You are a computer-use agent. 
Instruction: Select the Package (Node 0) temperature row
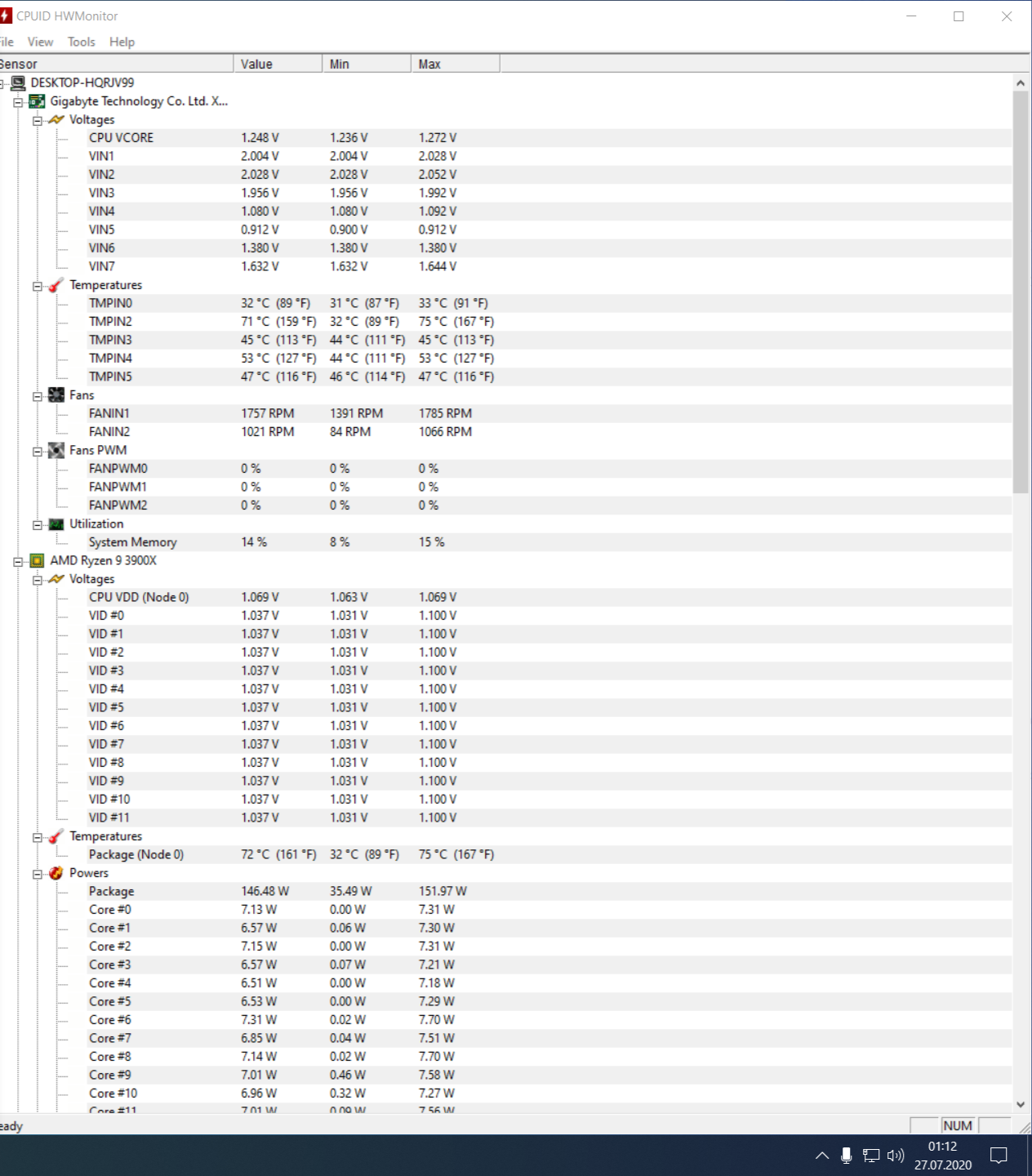coord(549,854)
